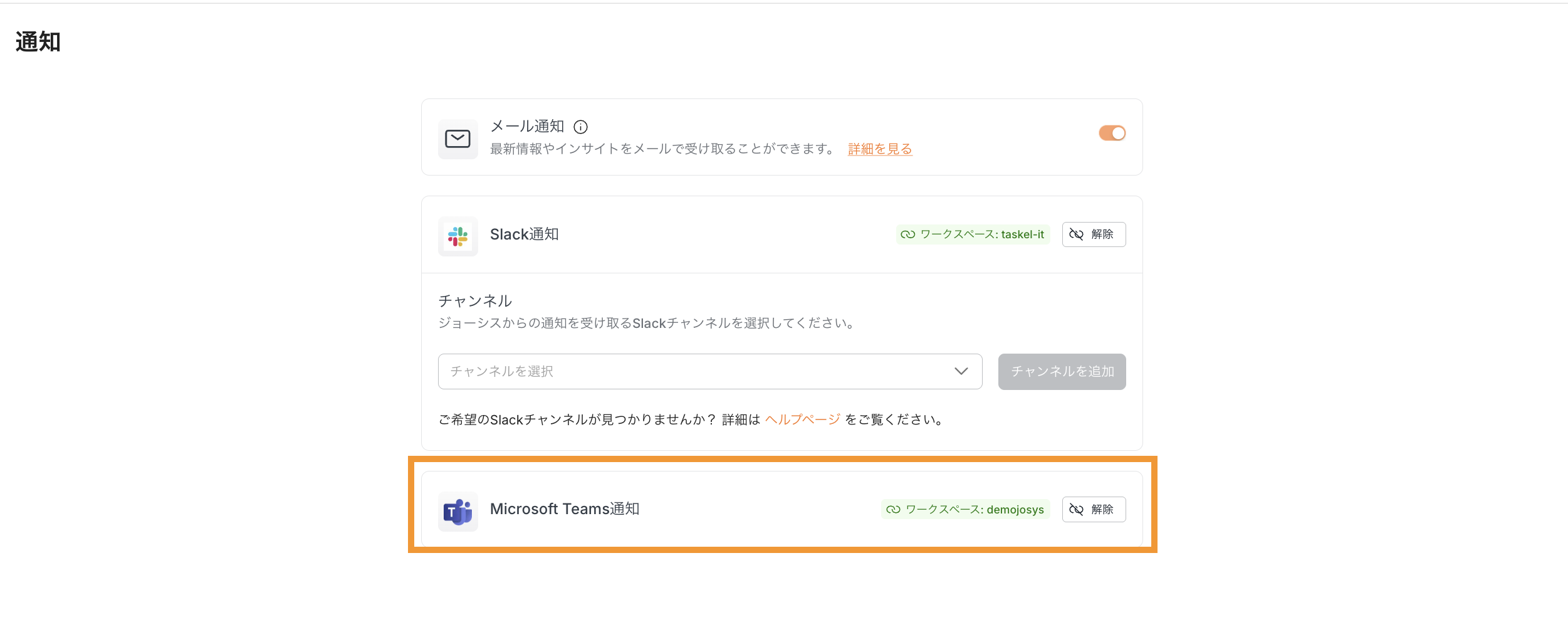Expand the channel list using the chevron arrow
This screenshot has width=1568, height=632.
click(x=961, y=371)
